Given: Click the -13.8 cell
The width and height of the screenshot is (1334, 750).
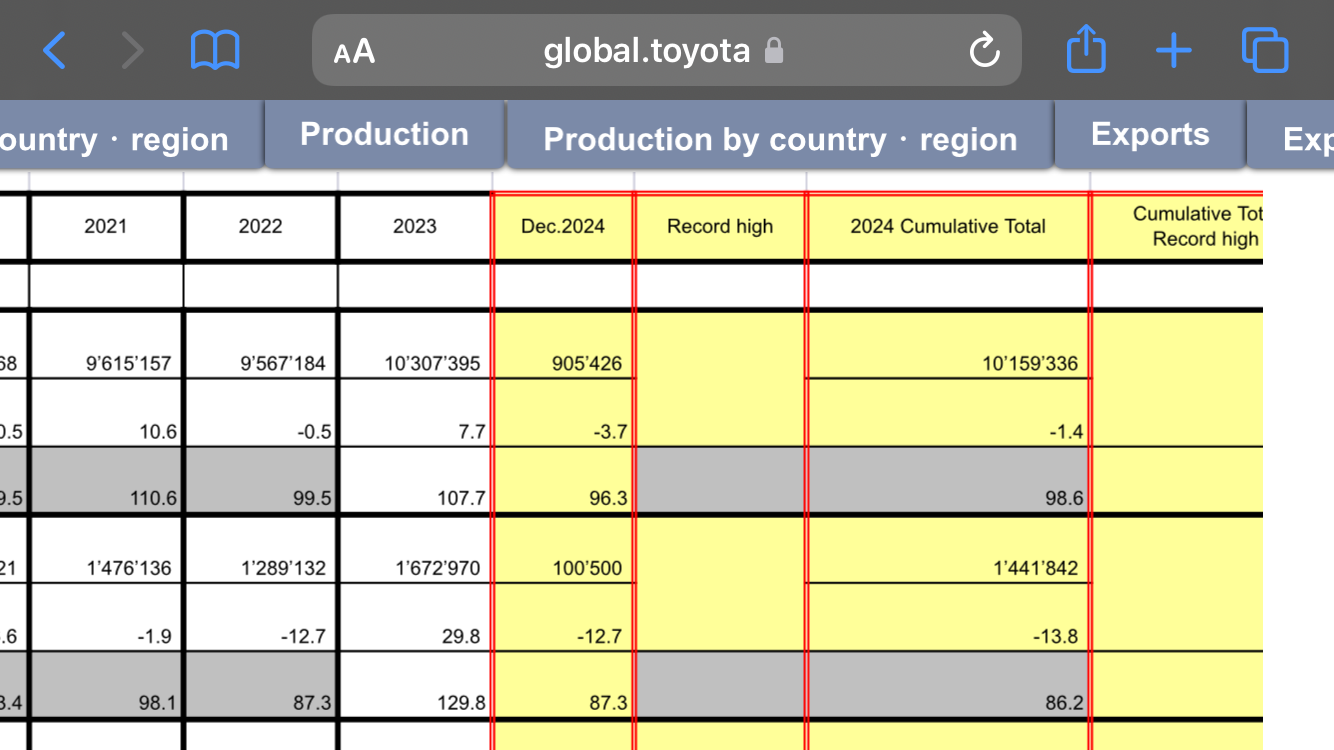Looking at the screenshot, I should [948, 618].
